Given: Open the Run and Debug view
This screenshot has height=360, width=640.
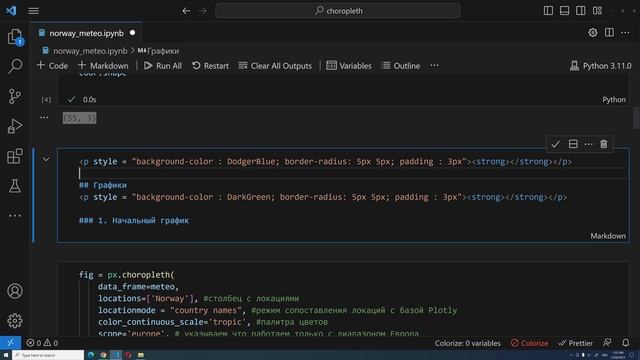Looking at the screenshot, I should tap(15, 126).
